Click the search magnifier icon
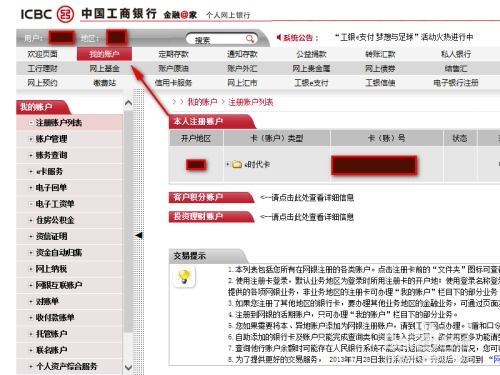 pyautogui.click(x=250, y=39)
